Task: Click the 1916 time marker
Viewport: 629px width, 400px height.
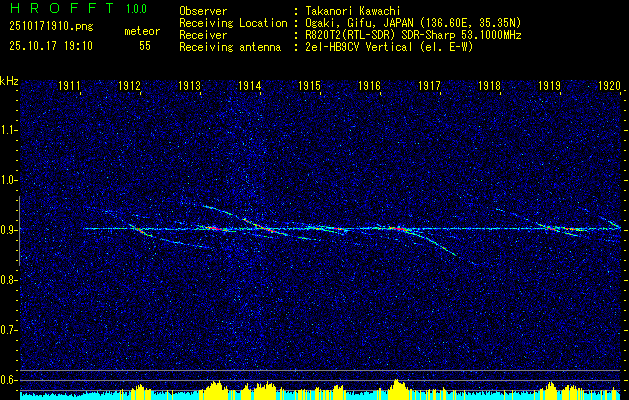Action: (369, 85)
